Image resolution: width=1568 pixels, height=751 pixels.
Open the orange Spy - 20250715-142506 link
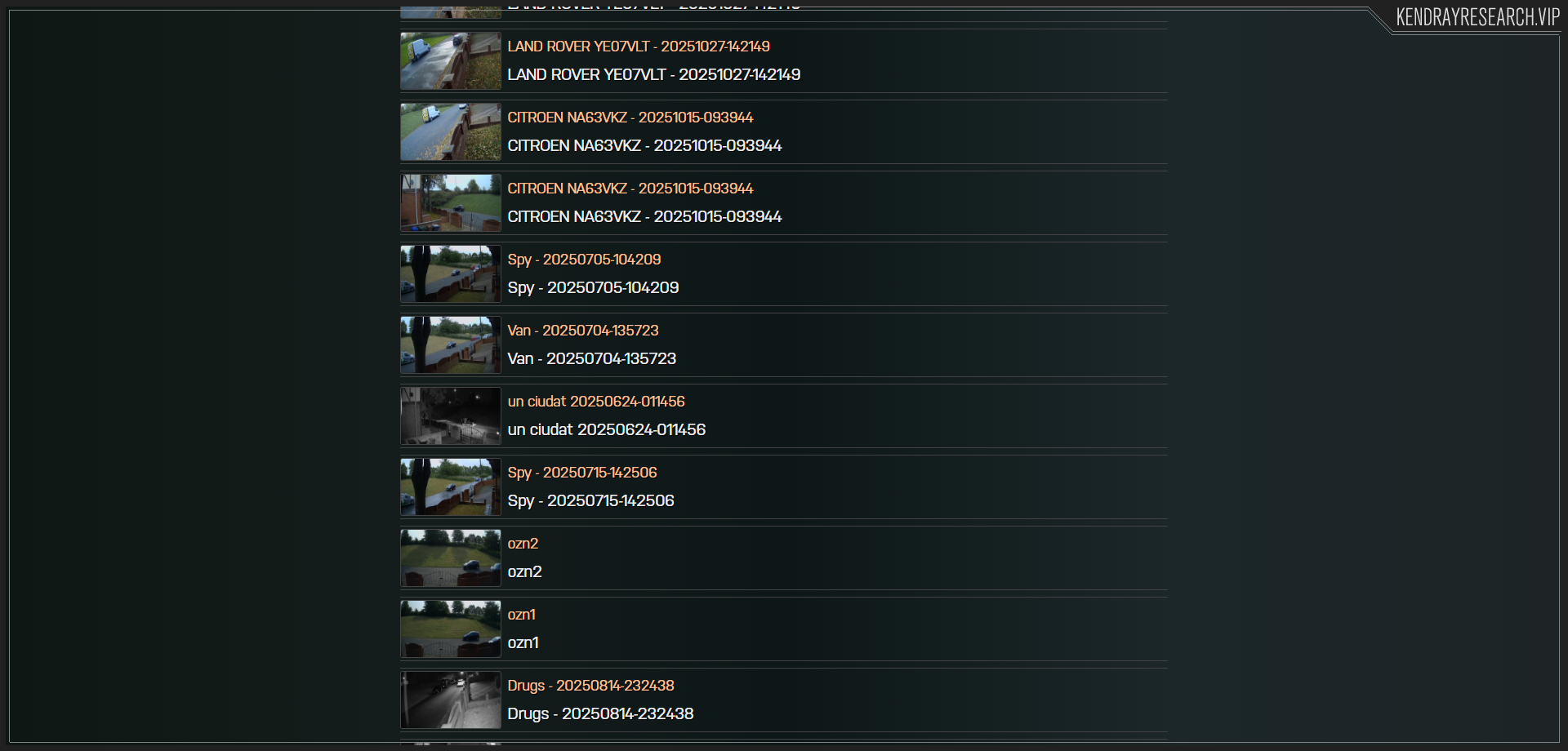tap(582, 473)
